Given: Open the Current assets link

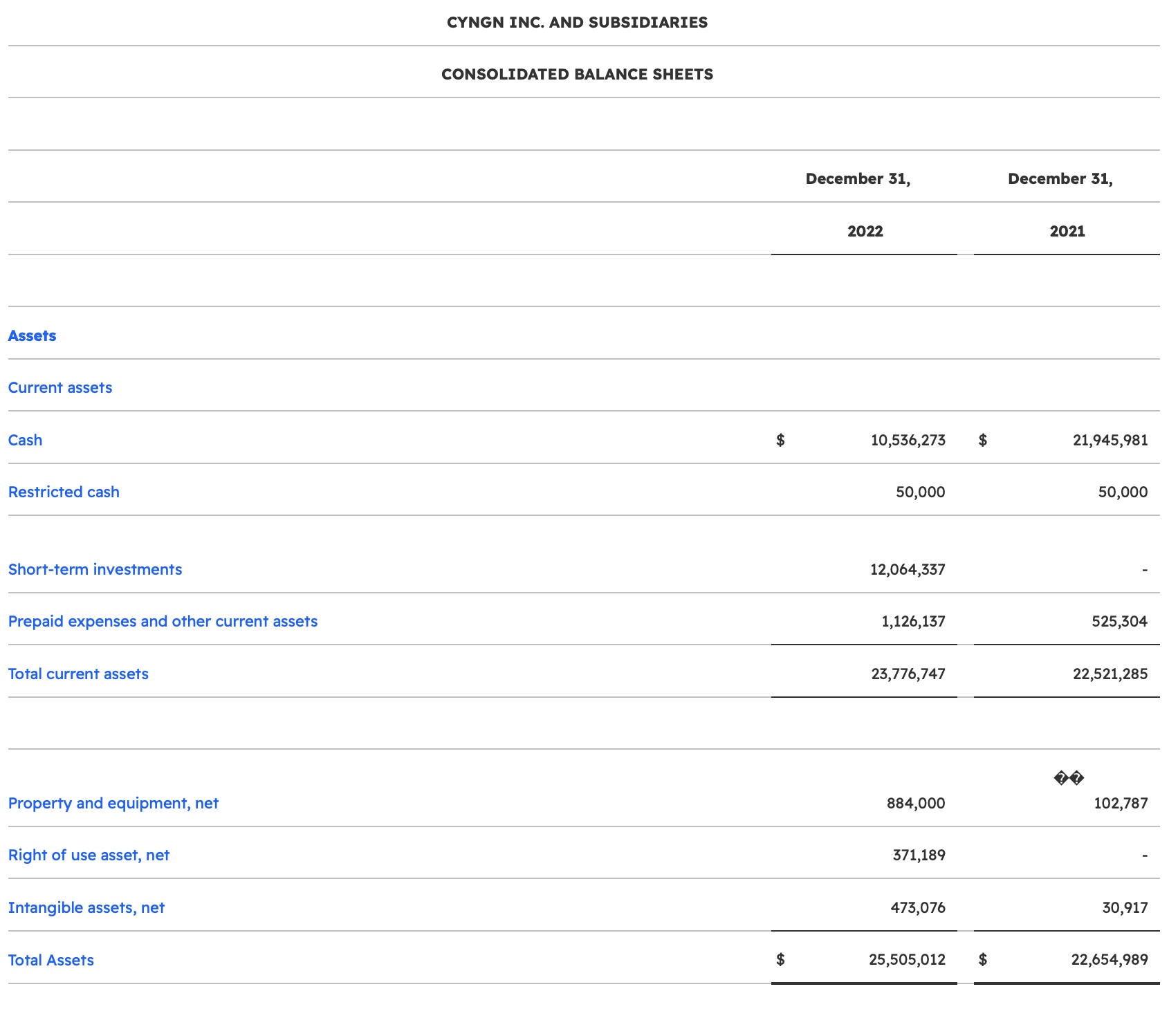Looking at the screenshot, I should click(x=60, y=387).
